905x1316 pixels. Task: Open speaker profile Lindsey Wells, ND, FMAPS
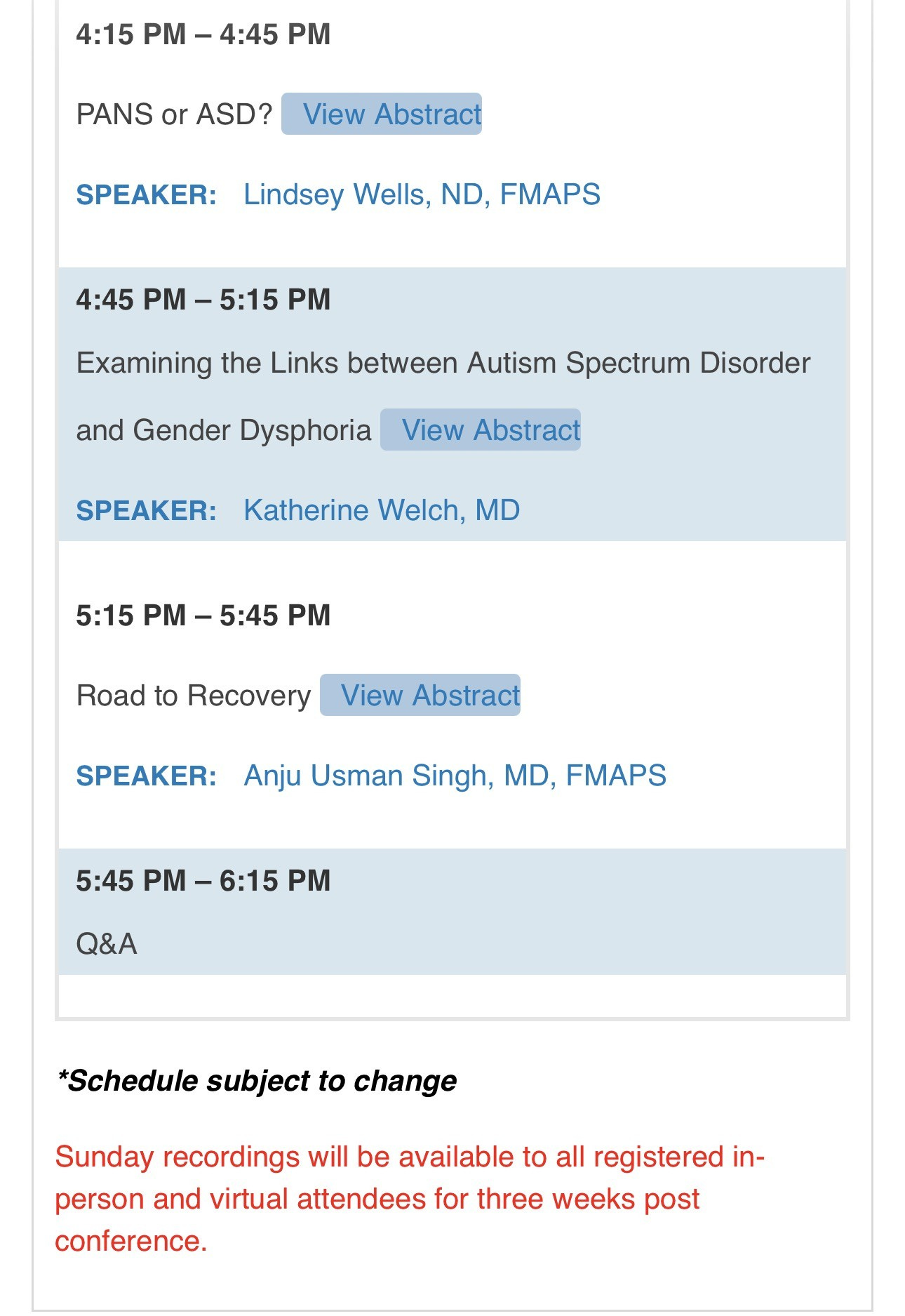[x=422, y=194]
